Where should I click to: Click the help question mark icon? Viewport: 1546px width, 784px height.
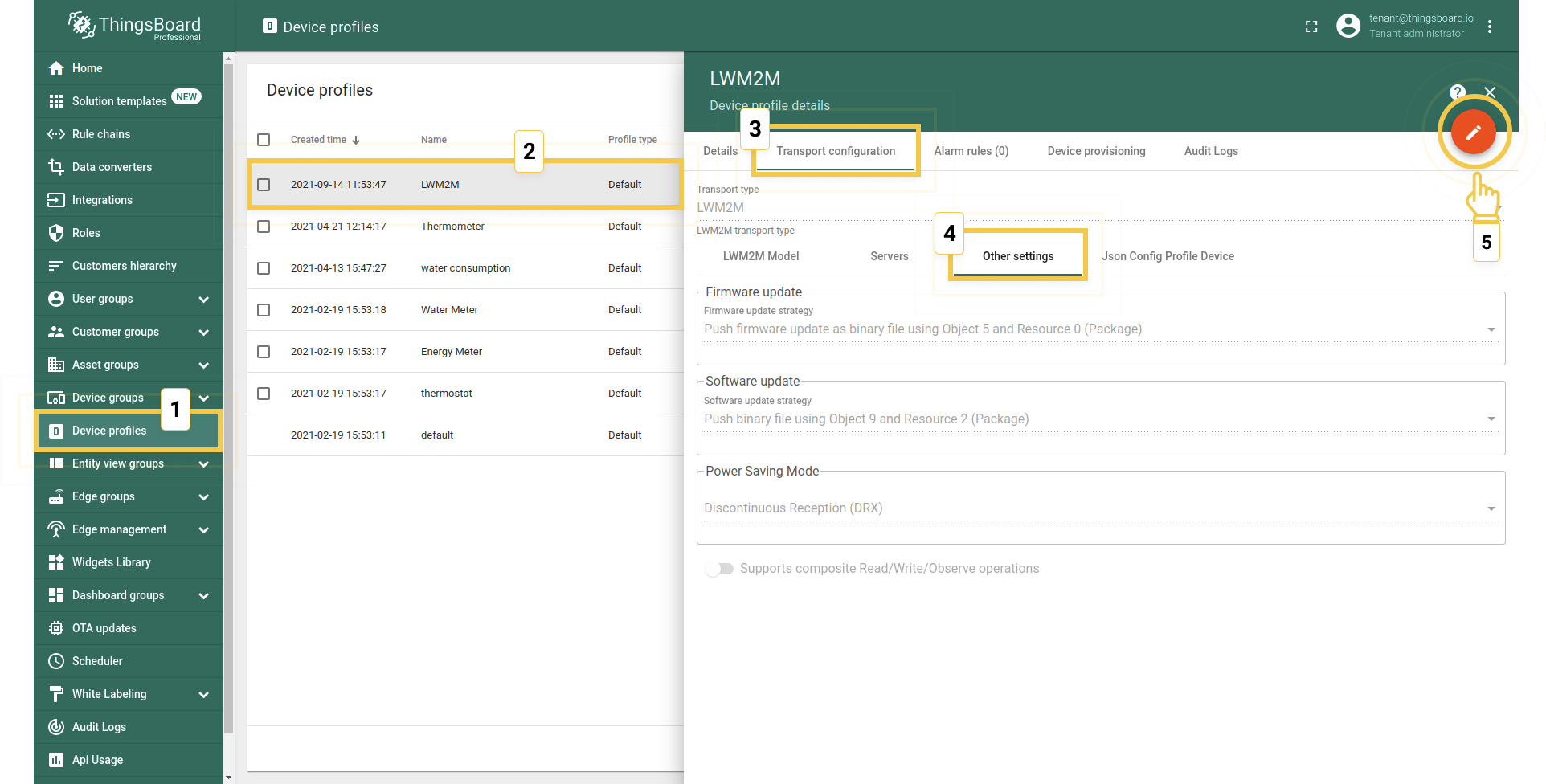1457,92
